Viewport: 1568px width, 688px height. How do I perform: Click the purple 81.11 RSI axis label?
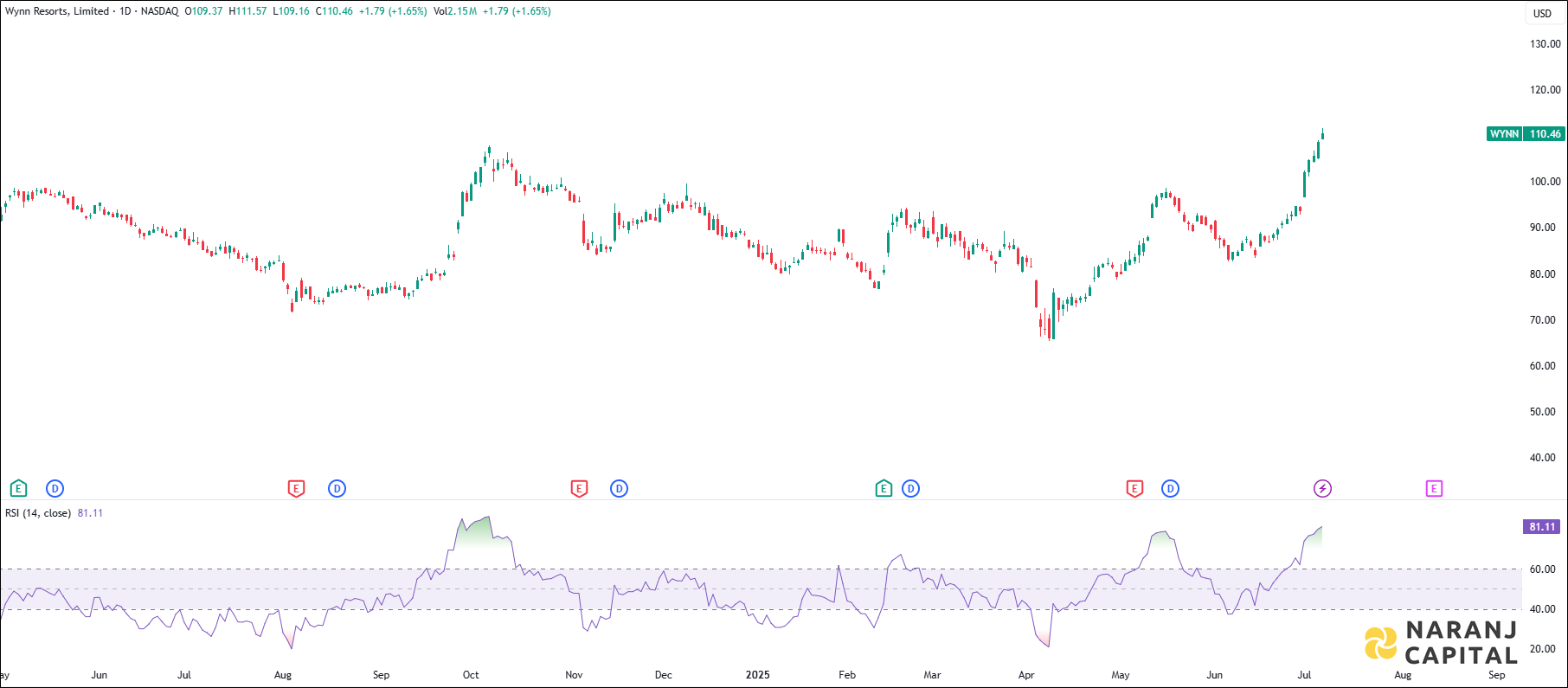click(1543, 526)
